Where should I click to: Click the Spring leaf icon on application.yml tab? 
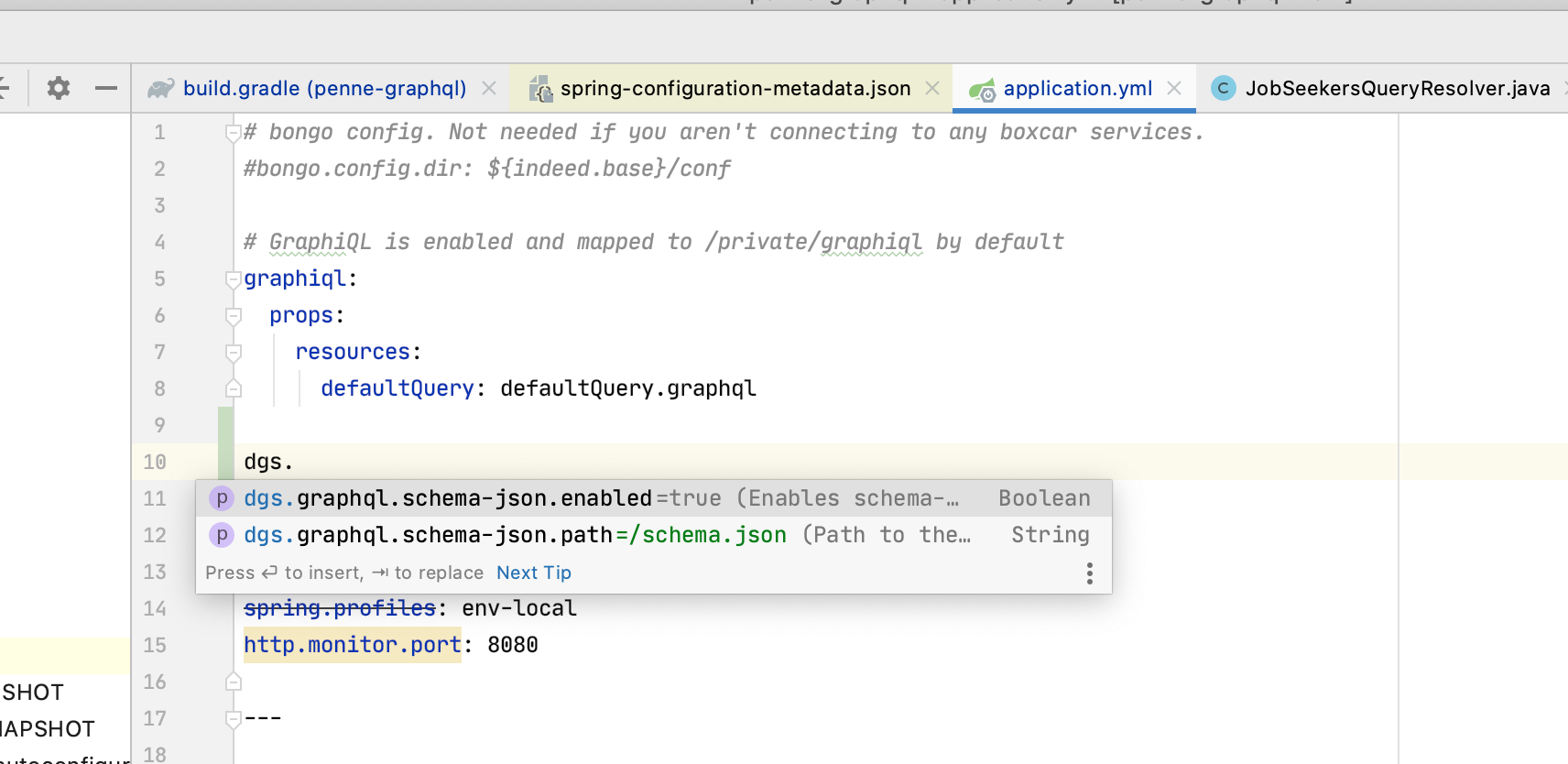pos(982,89)
